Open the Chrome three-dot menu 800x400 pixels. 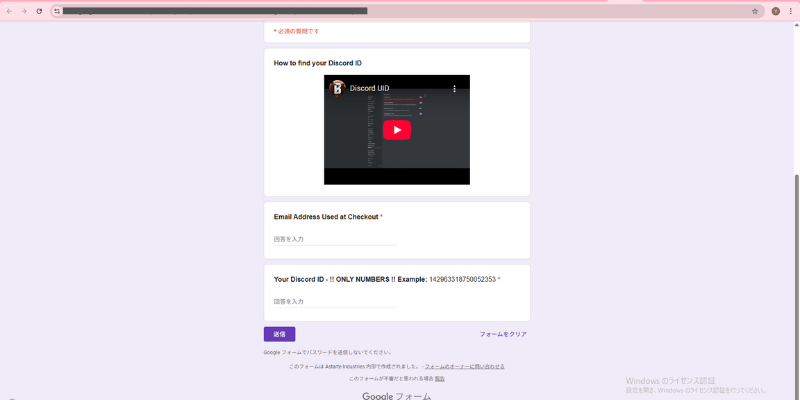(x=790, y=11)
